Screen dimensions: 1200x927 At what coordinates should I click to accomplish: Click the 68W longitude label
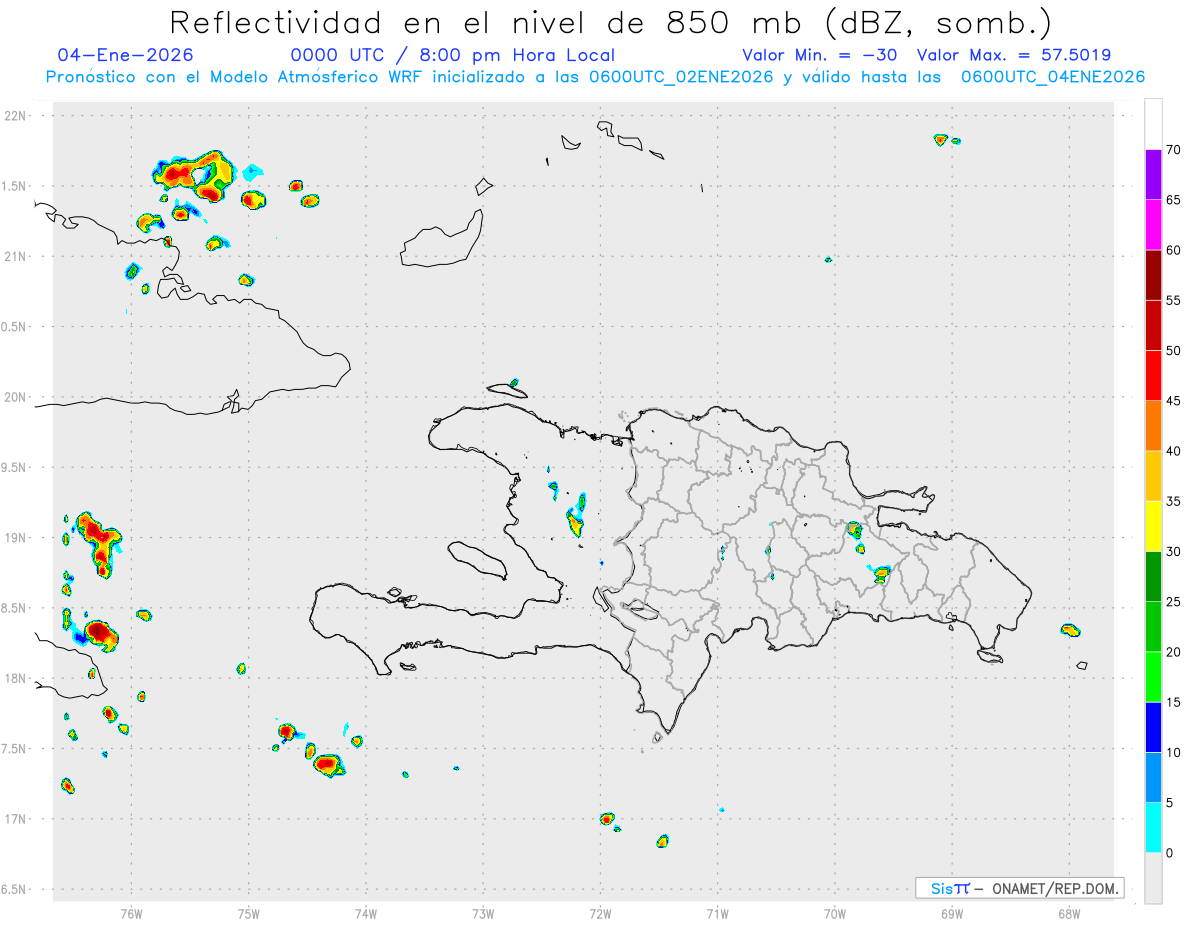(1069, 913)
